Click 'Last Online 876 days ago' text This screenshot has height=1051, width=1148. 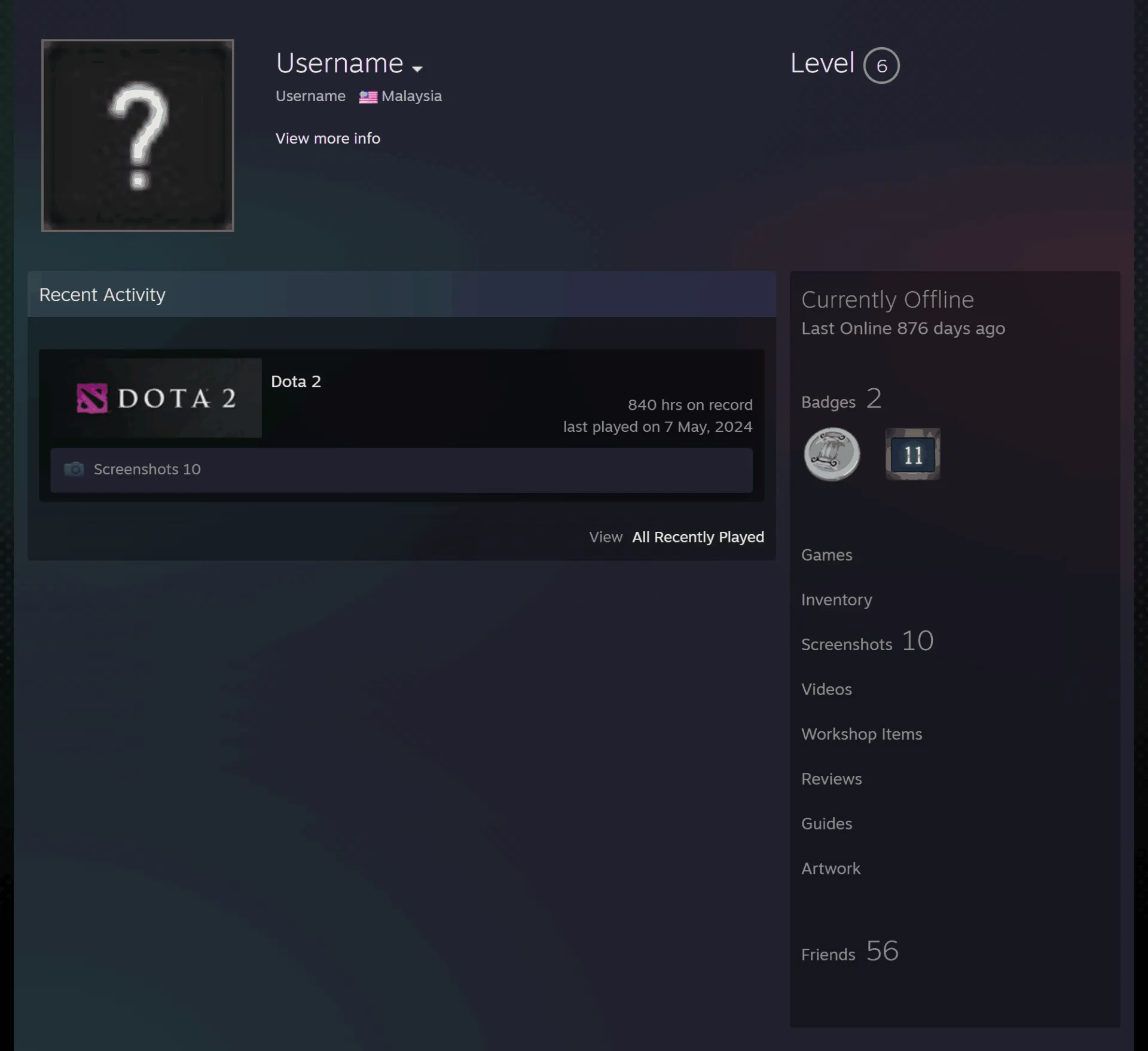[x=903, y=328]
